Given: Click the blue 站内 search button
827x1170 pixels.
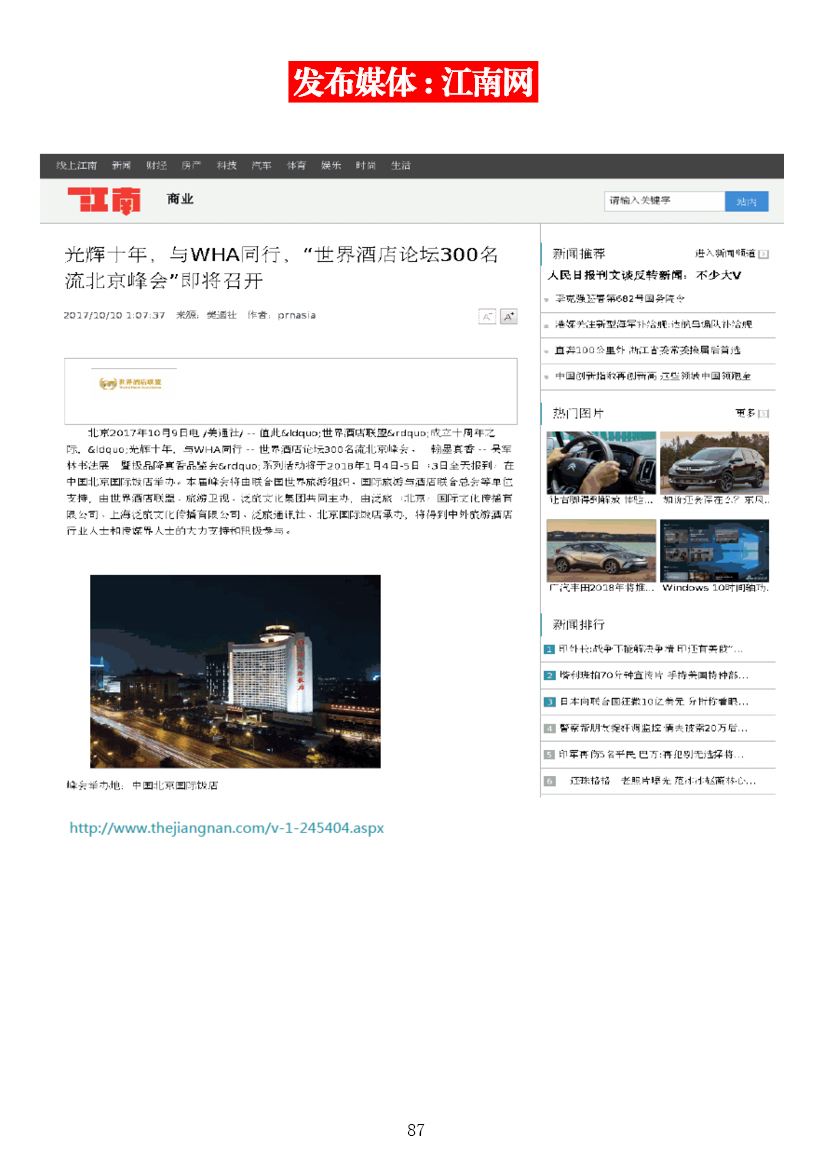Looking at the screenshot, I should [746, 201].
